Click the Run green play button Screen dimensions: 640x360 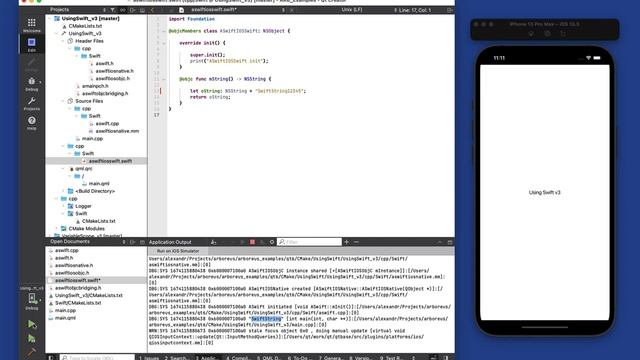32,324
